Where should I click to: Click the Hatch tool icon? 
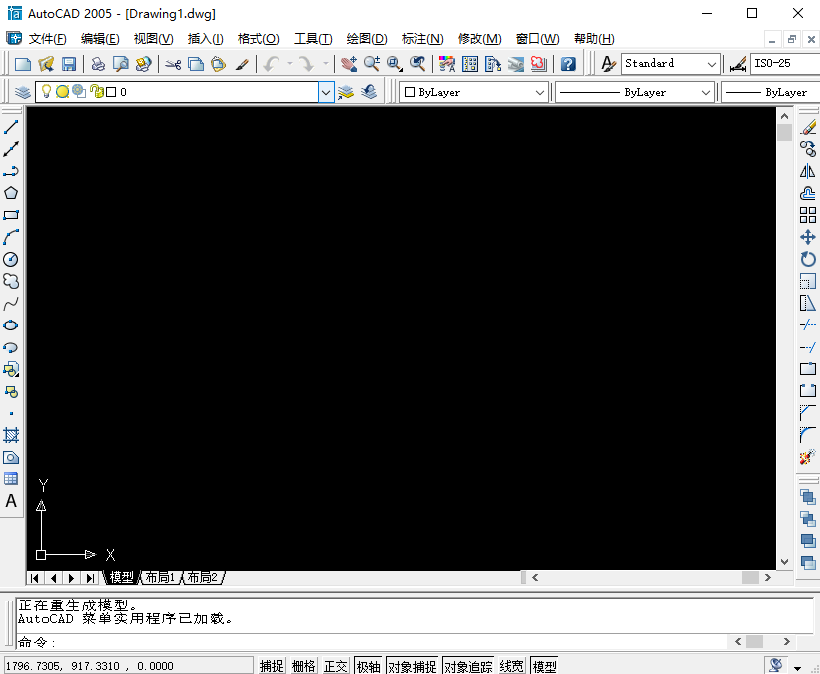11,435
